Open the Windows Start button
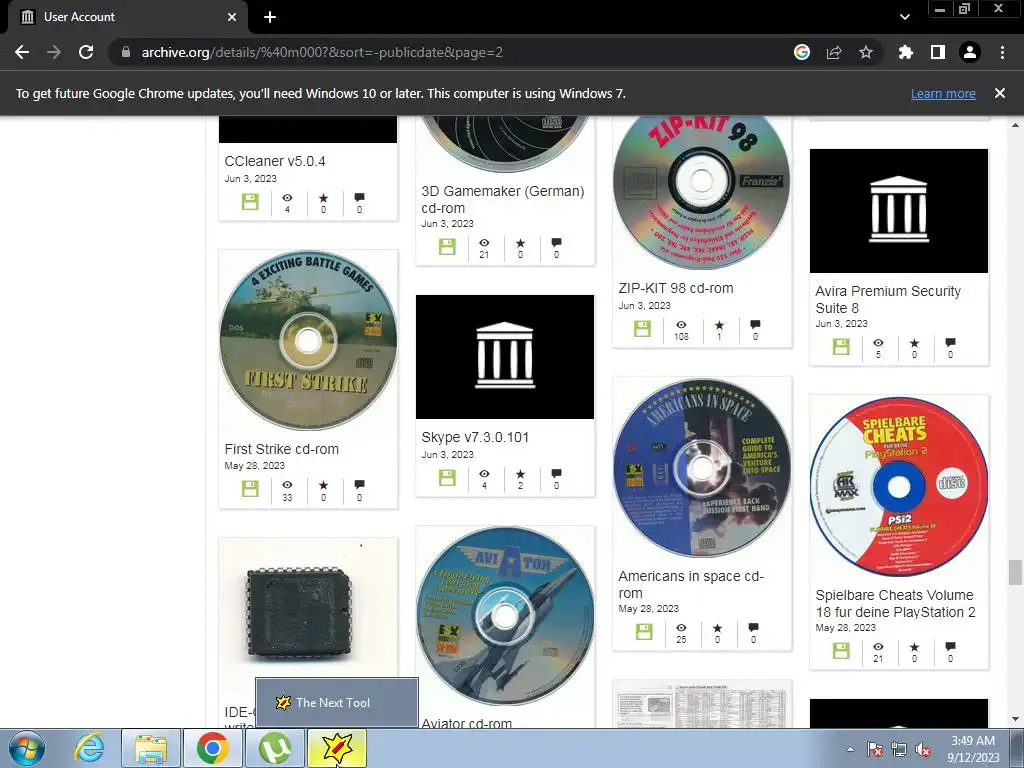 point(27,748)
